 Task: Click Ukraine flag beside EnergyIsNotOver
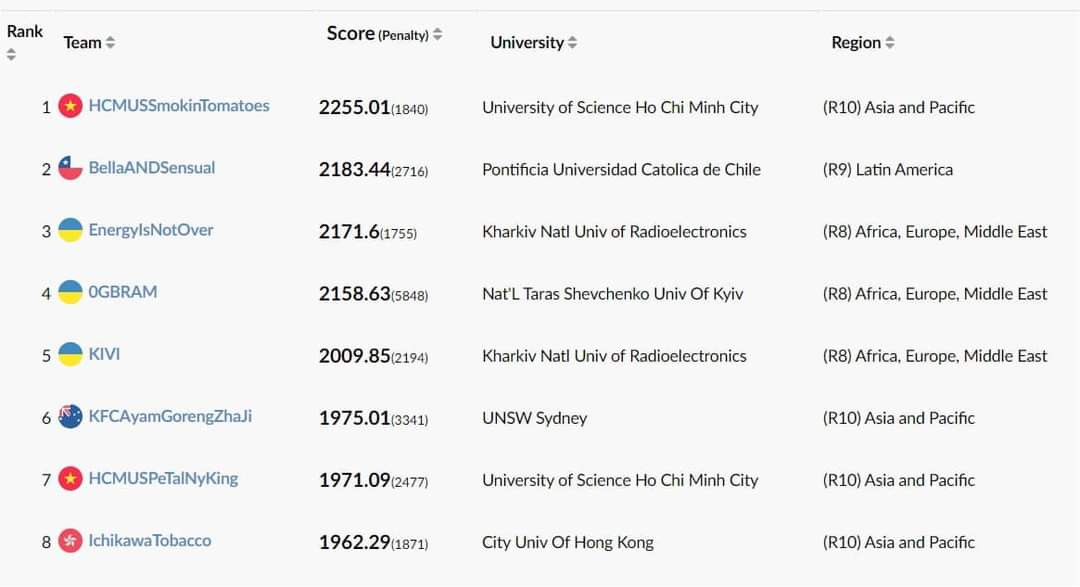pyautogui.click(x=70, y=230)
